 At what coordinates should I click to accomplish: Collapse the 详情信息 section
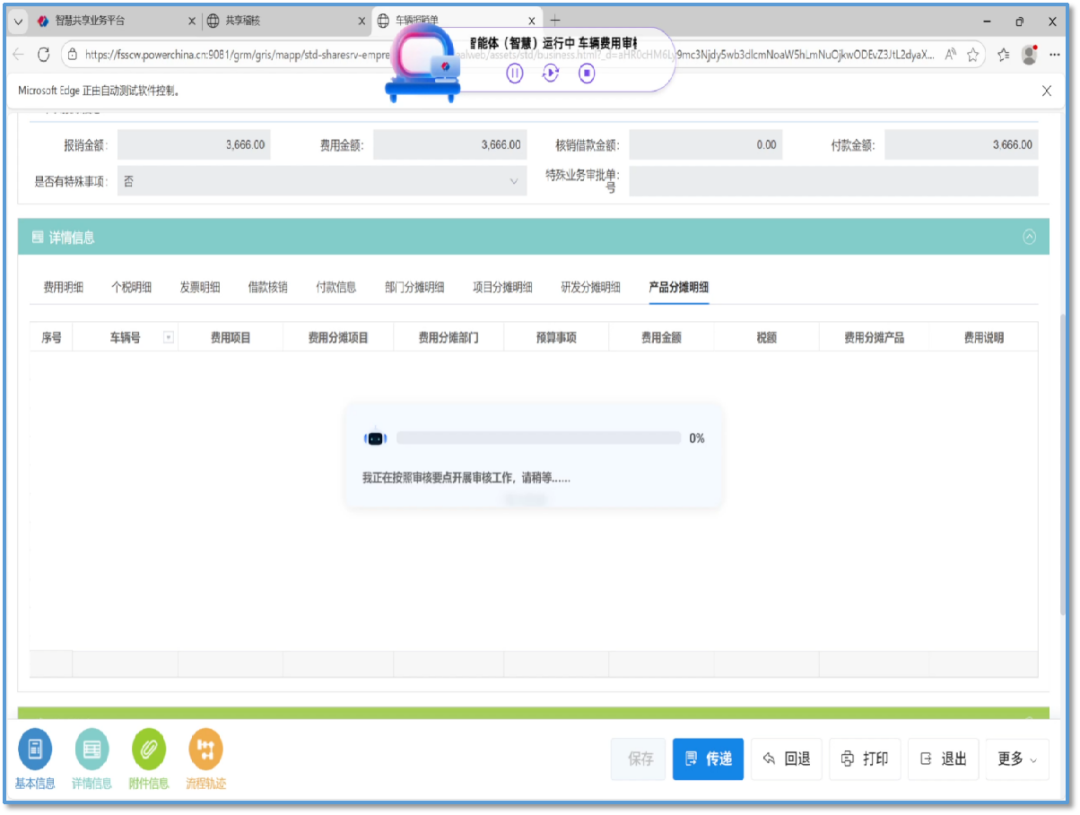[x=1029, y=237]
